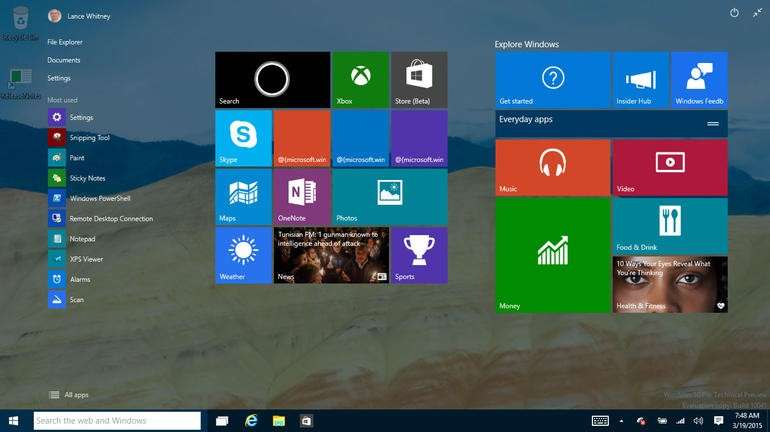Open the Health & Fitness tile

(670, 285)
